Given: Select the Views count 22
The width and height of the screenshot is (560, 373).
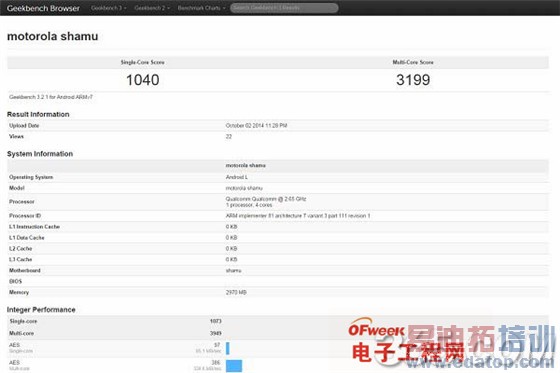Looking at the screenshot, I should 229,136.
